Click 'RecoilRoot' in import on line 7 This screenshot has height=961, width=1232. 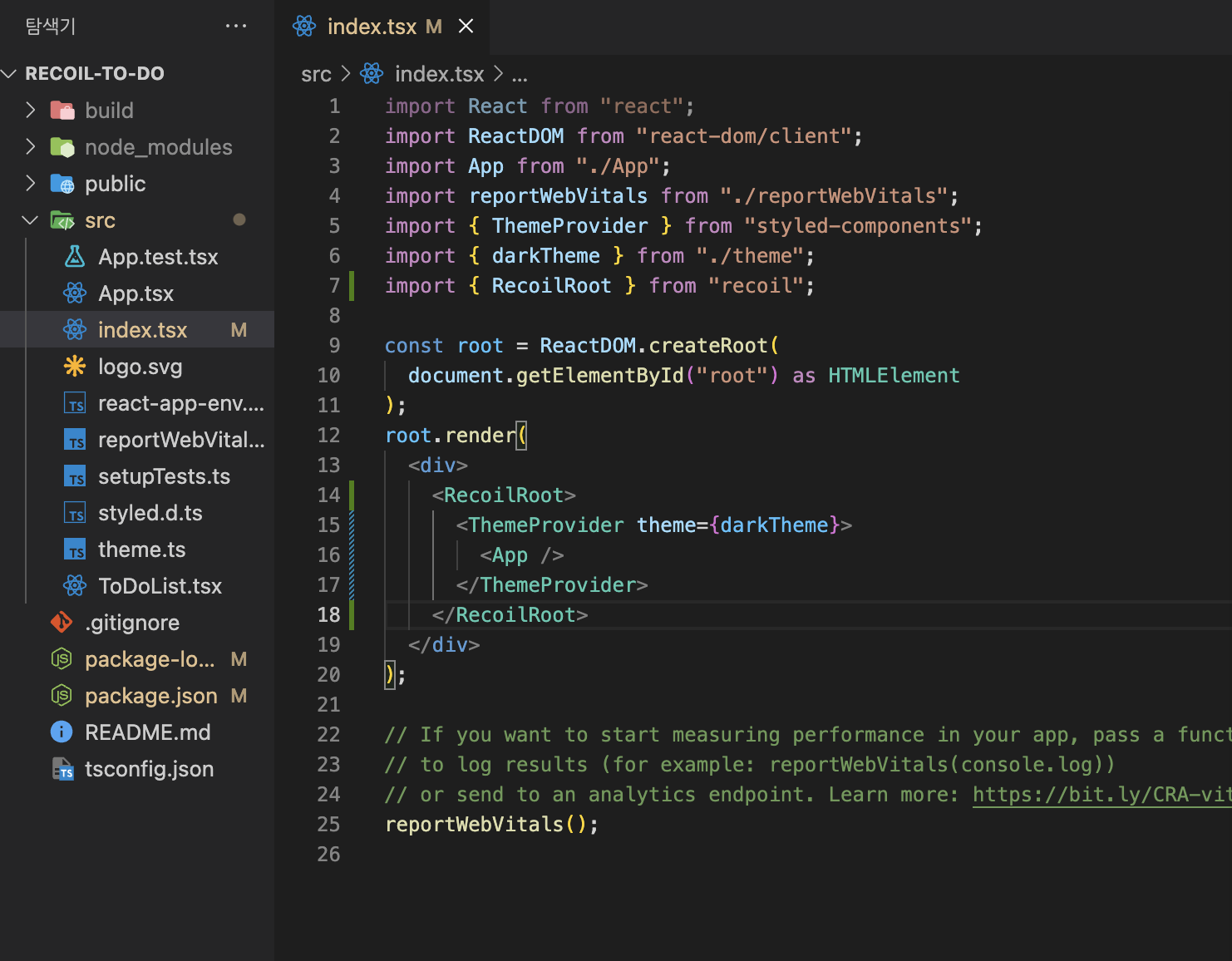click(551, 286)
